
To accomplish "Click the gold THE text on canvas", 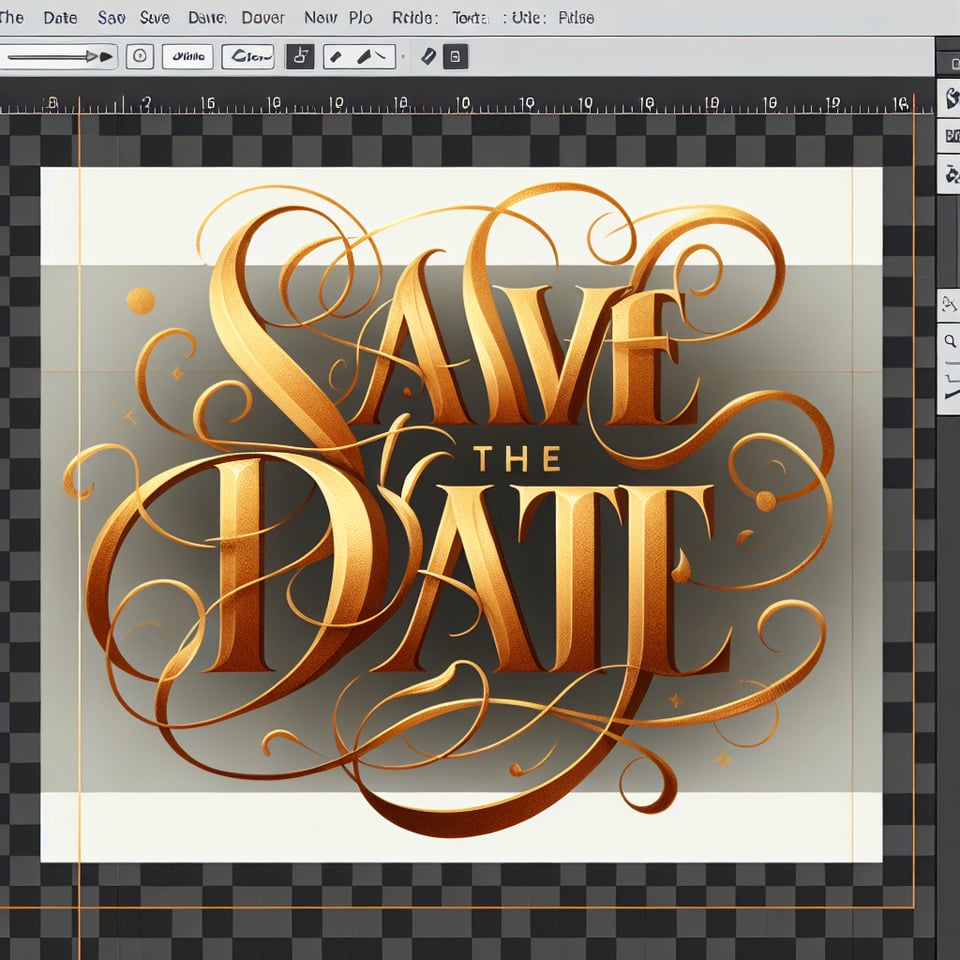I will tap(517, 459).
